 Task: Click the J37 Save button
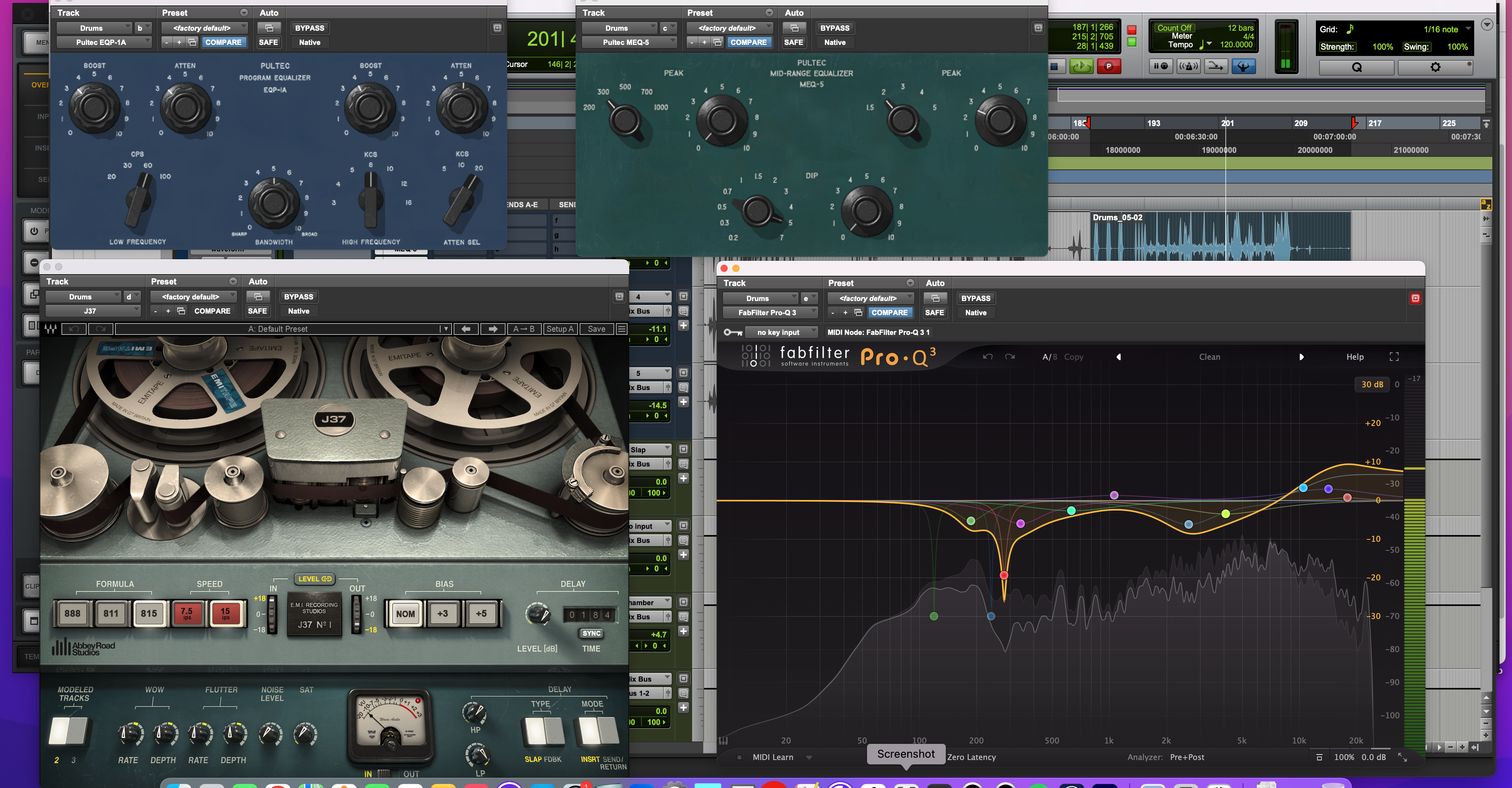[597, 329]
